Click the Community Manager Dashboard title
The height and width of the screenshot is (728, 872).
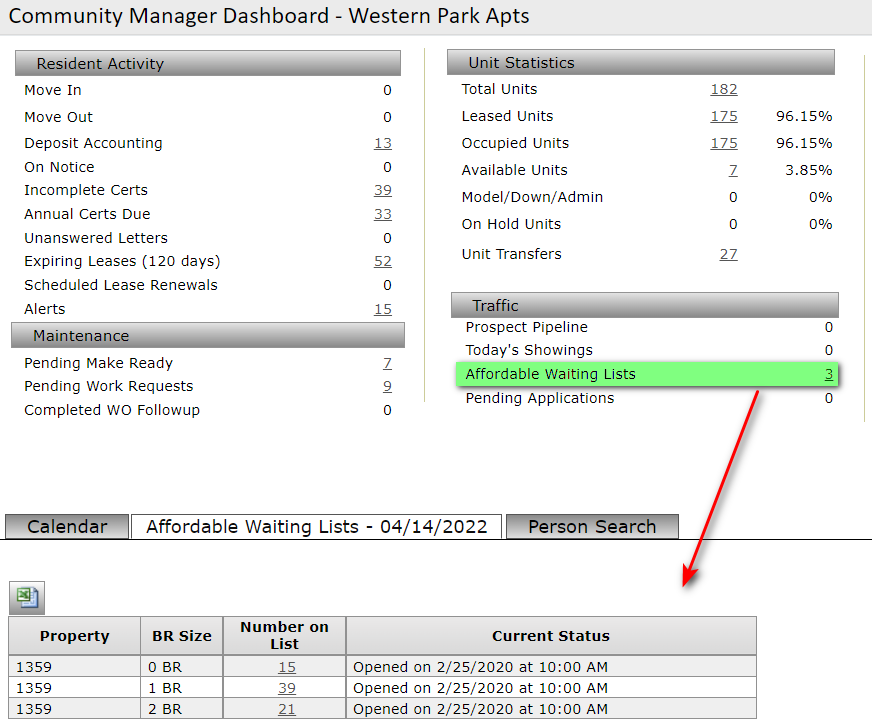[x=269, y=16]
